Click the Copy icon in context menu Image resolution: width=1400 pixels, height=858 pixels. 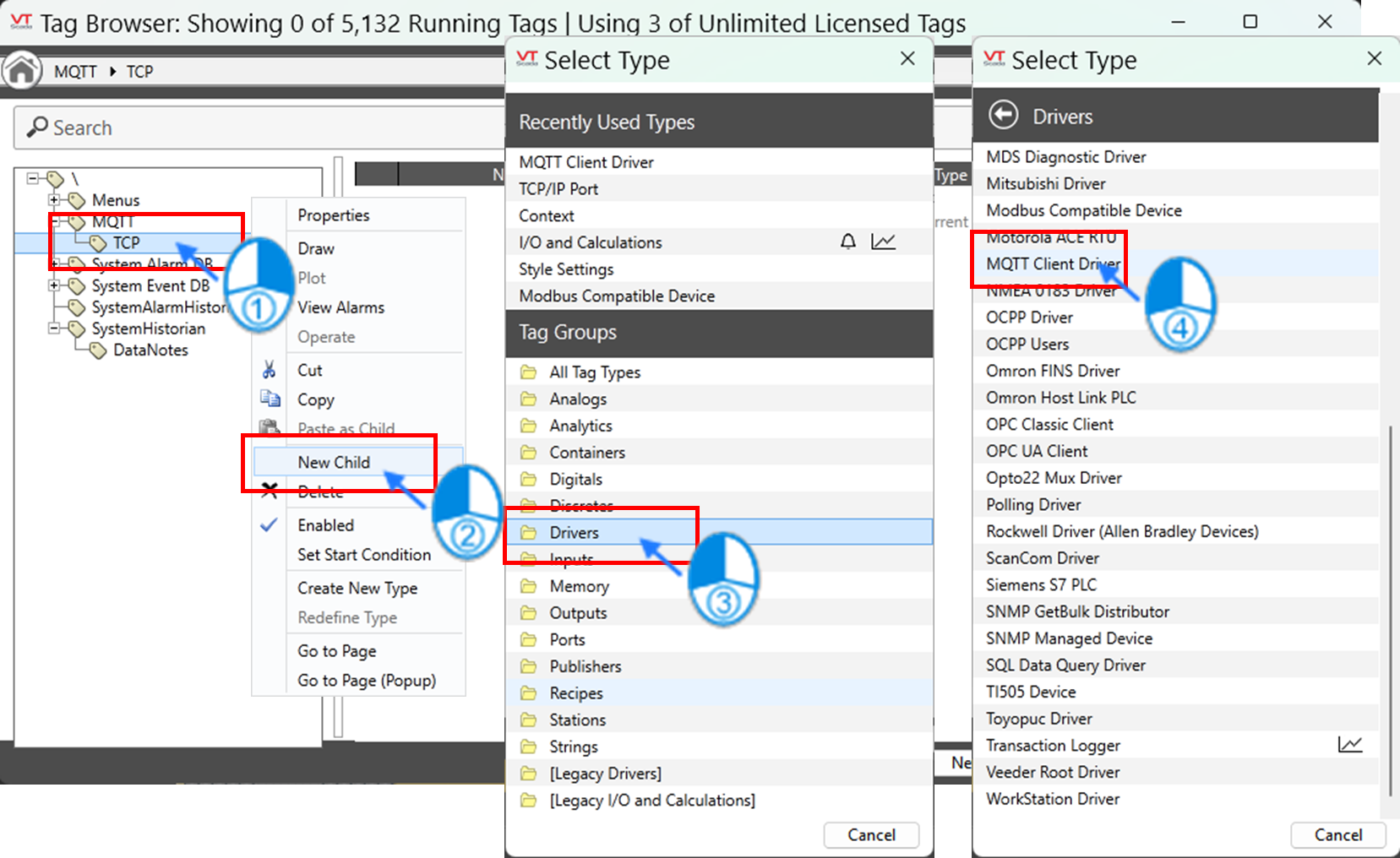[x=270, y=399]
